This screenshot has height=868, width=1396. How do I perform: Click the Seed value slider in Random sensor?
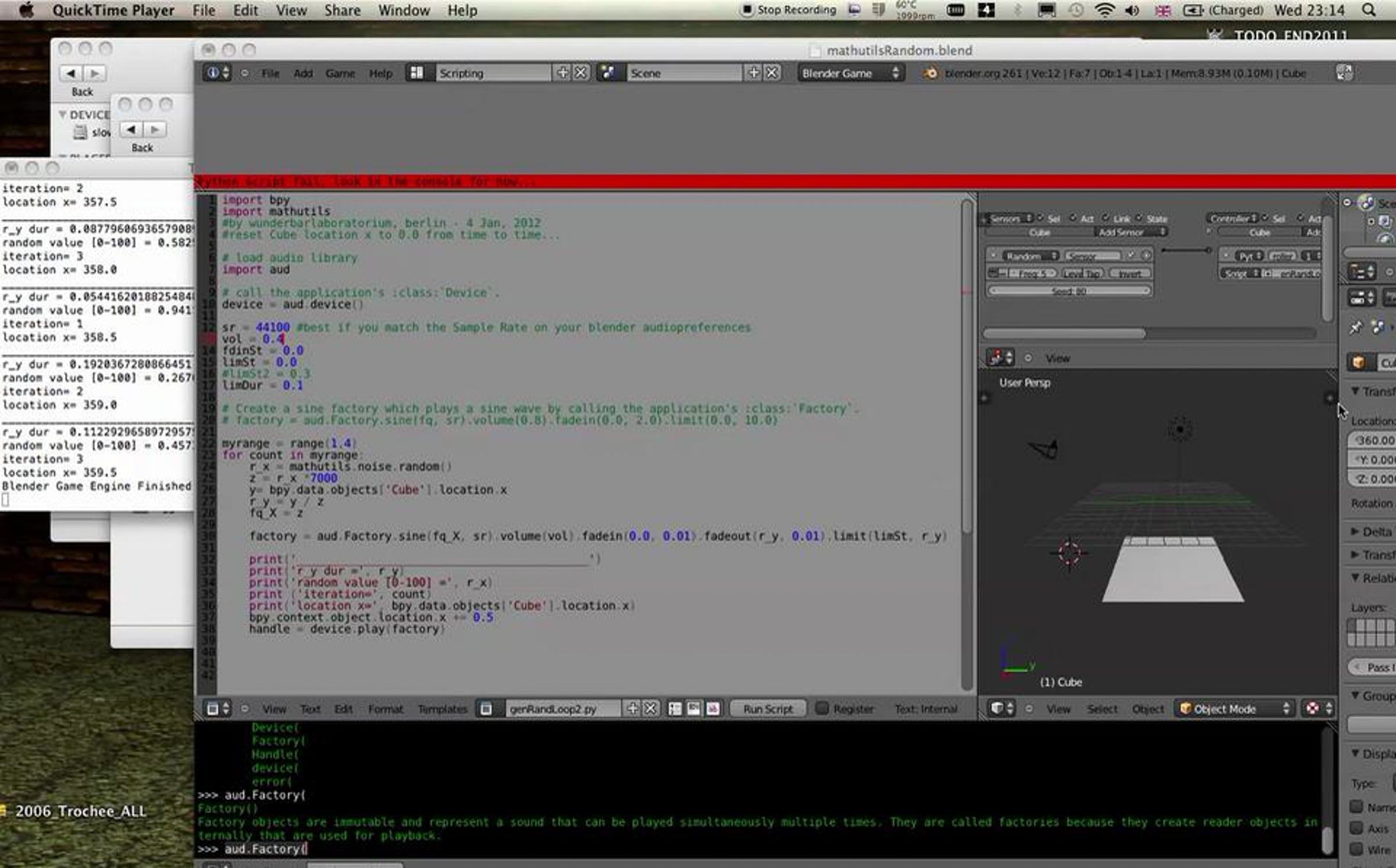(x=1069, y=291)
